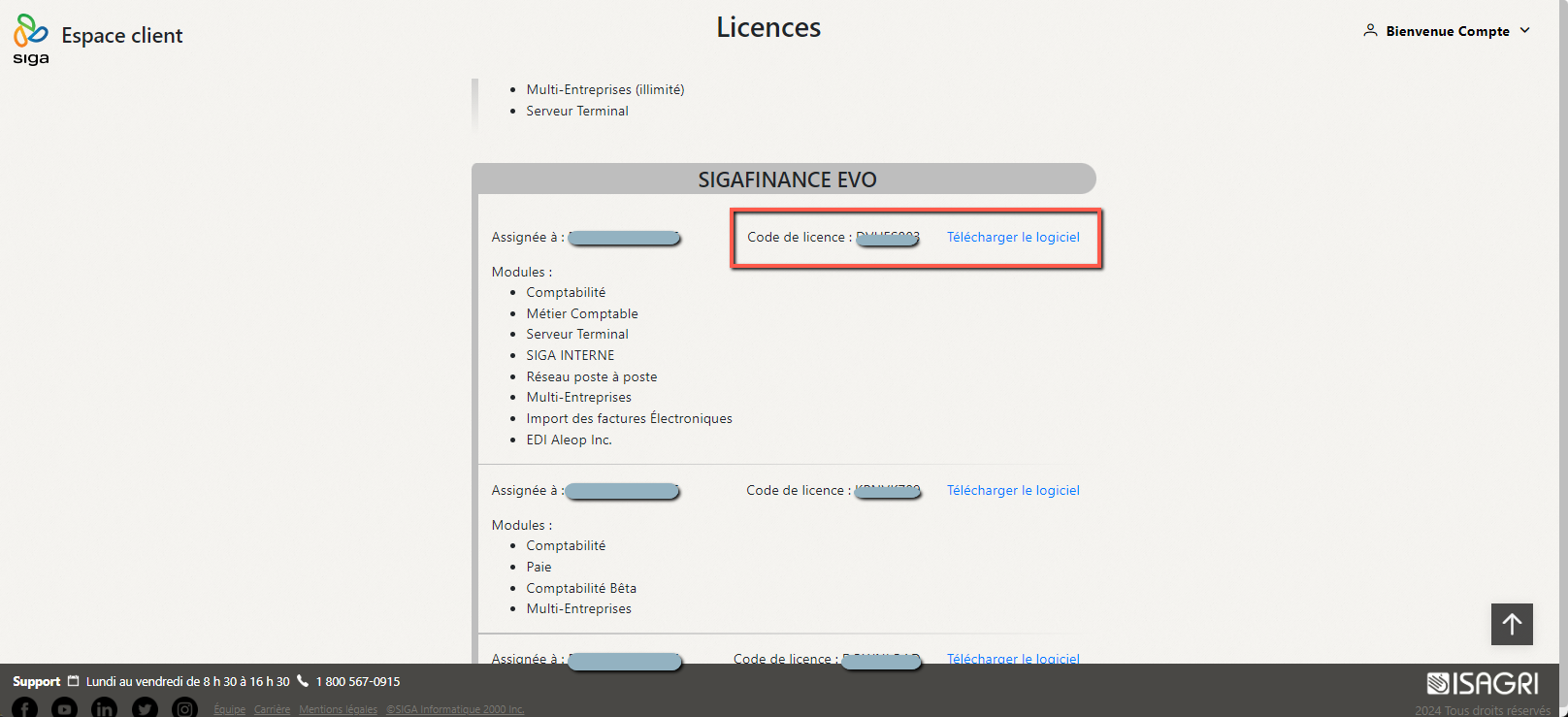Open the Instagram icon in footer
Viewport: 1568px width, 717px height.
[184, 708]
